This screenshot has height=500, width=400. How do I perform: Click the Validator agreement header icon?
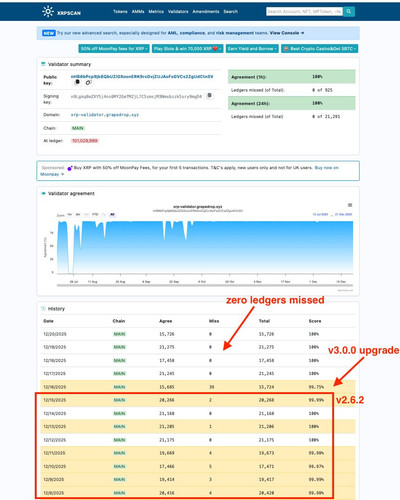pyautogui.click(x=43, y=193)
